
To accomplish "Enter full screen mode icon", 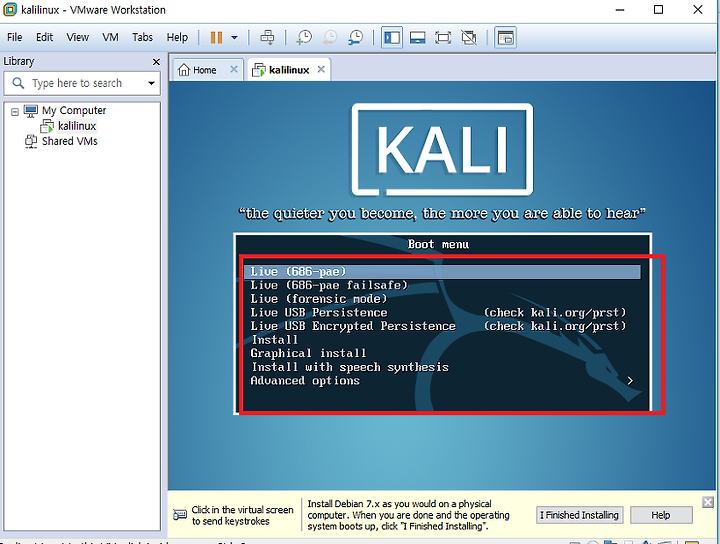I will [443, 37].
